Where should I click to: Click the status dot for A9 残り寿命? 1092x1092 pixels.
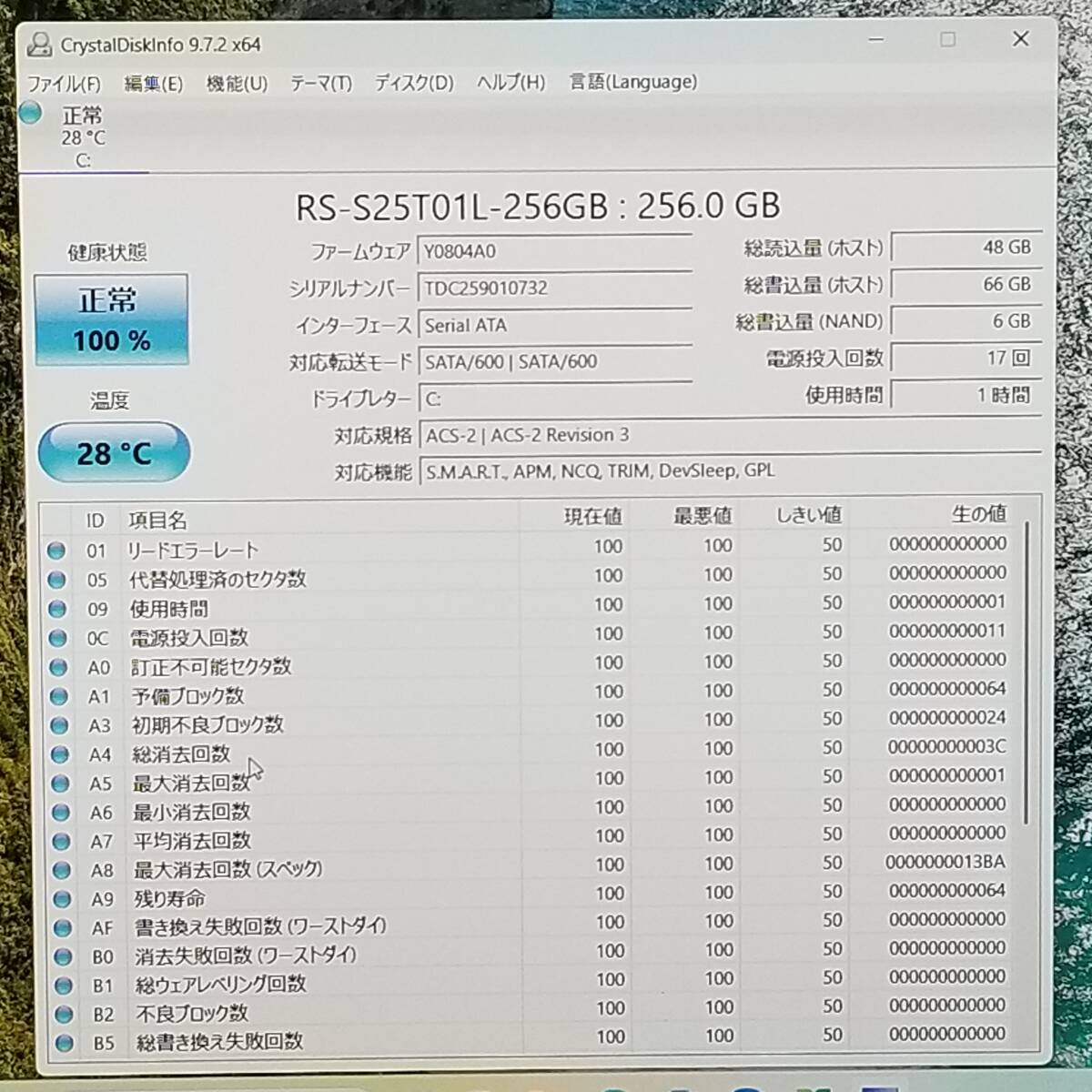(x=62, y=899)
